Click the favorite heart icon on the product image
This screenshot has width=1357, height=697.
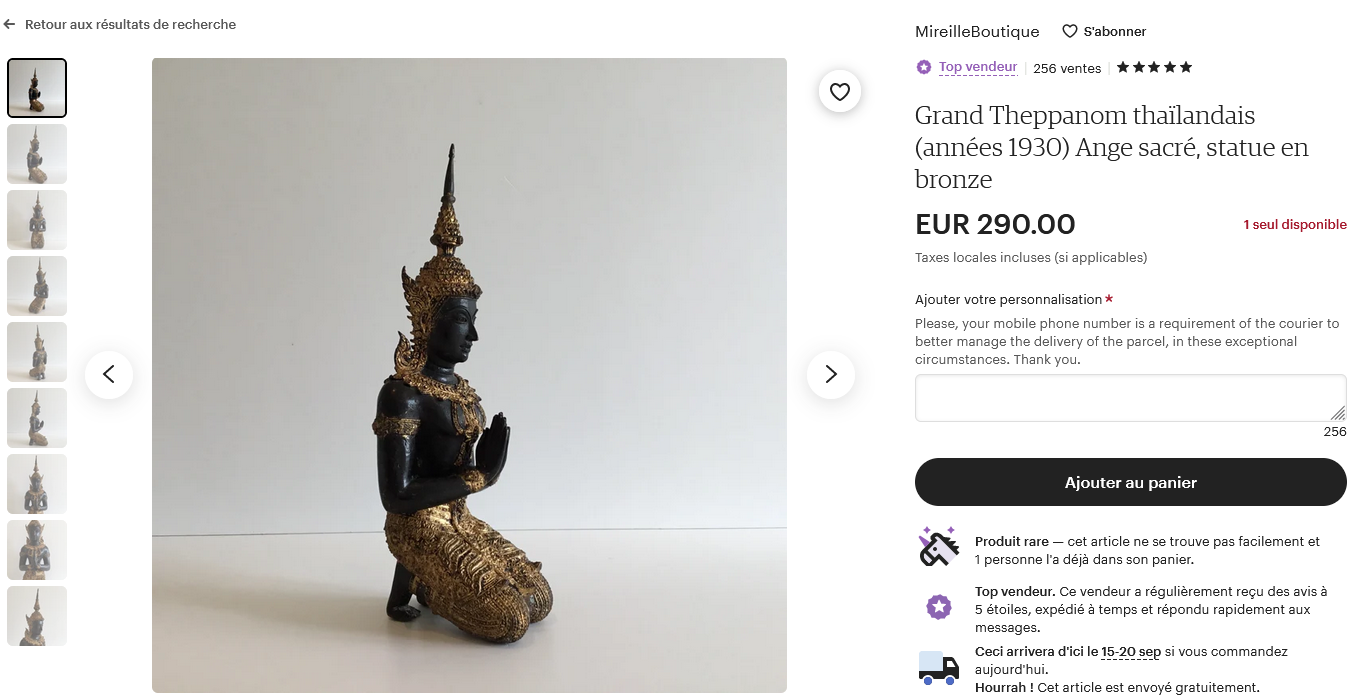[x=840, y=92]
